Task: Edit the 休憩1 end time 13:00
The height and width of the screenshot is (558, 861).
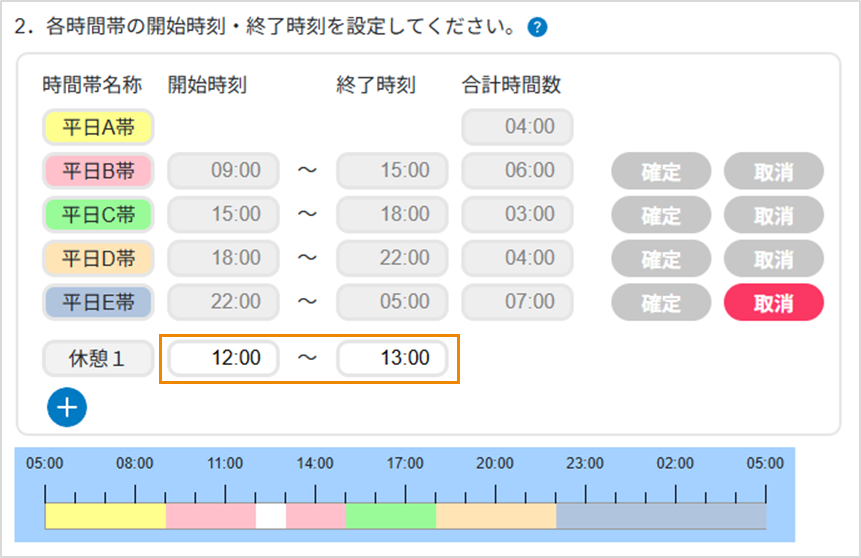Action: point(392,358)
